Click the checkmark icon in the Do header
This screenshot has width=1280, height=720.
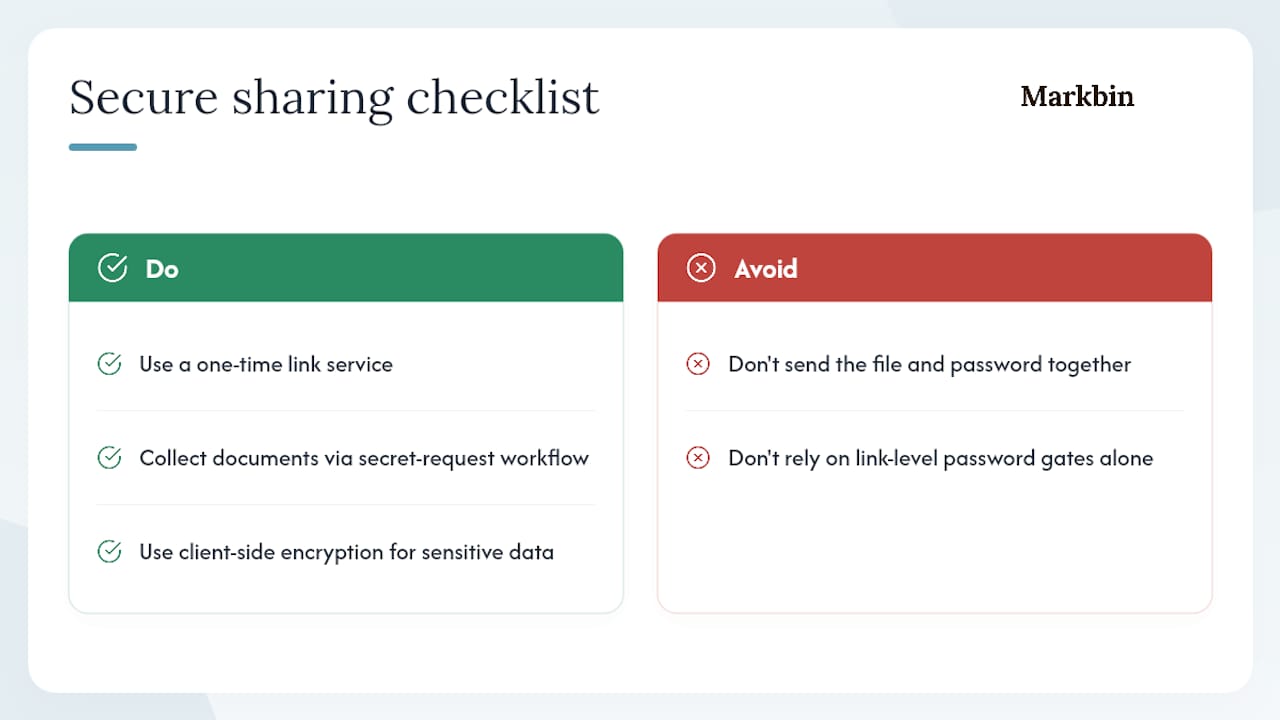point(112,268)
